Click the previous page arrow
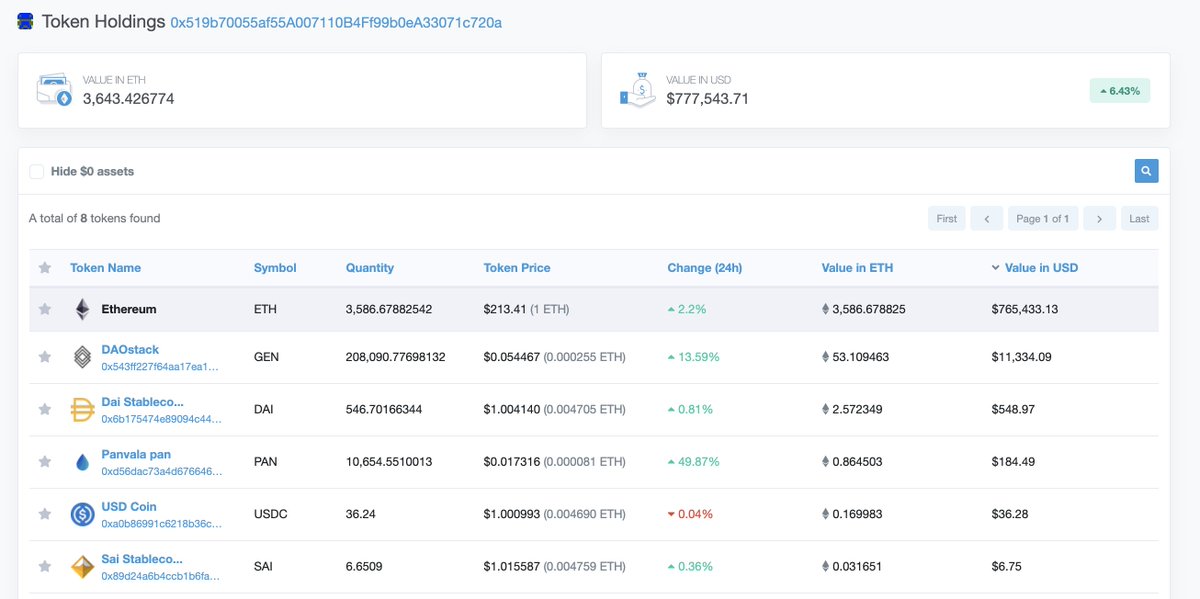This screenshot has width=1200, height=599. pyautogui.click(x=987, y=219)
